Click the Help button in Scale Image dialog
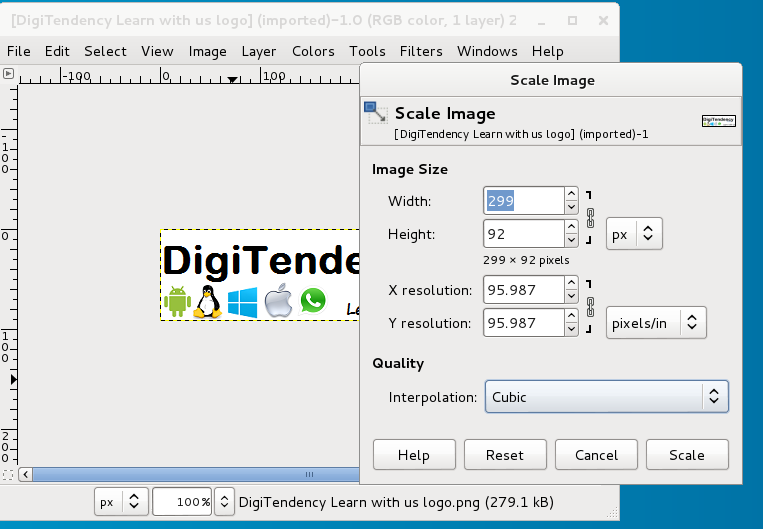Screen dimensions: 763x529 (x=414, y=455)
